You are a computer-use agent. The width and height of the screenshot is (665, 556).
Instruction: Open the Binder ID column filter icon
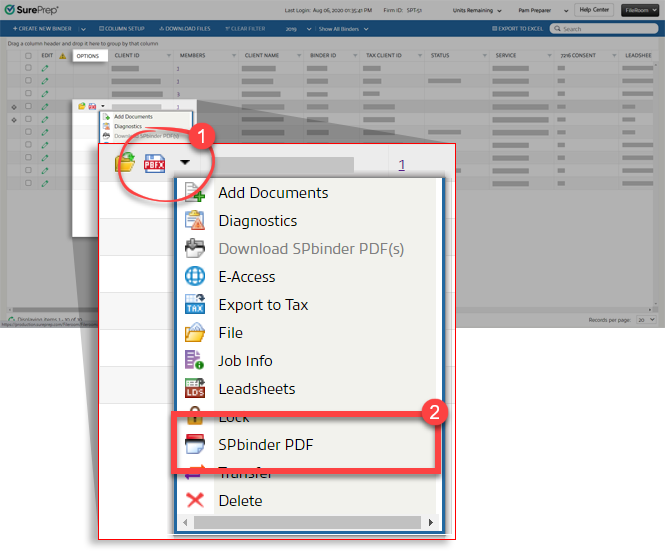tap(355, 56)
